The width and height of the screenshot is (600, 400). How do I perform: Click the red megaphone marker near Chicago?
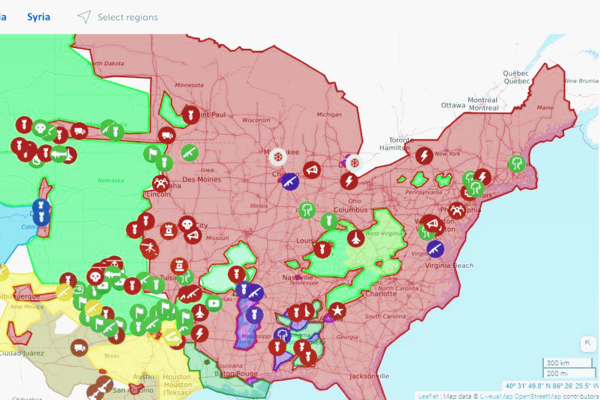coord(311,172)
